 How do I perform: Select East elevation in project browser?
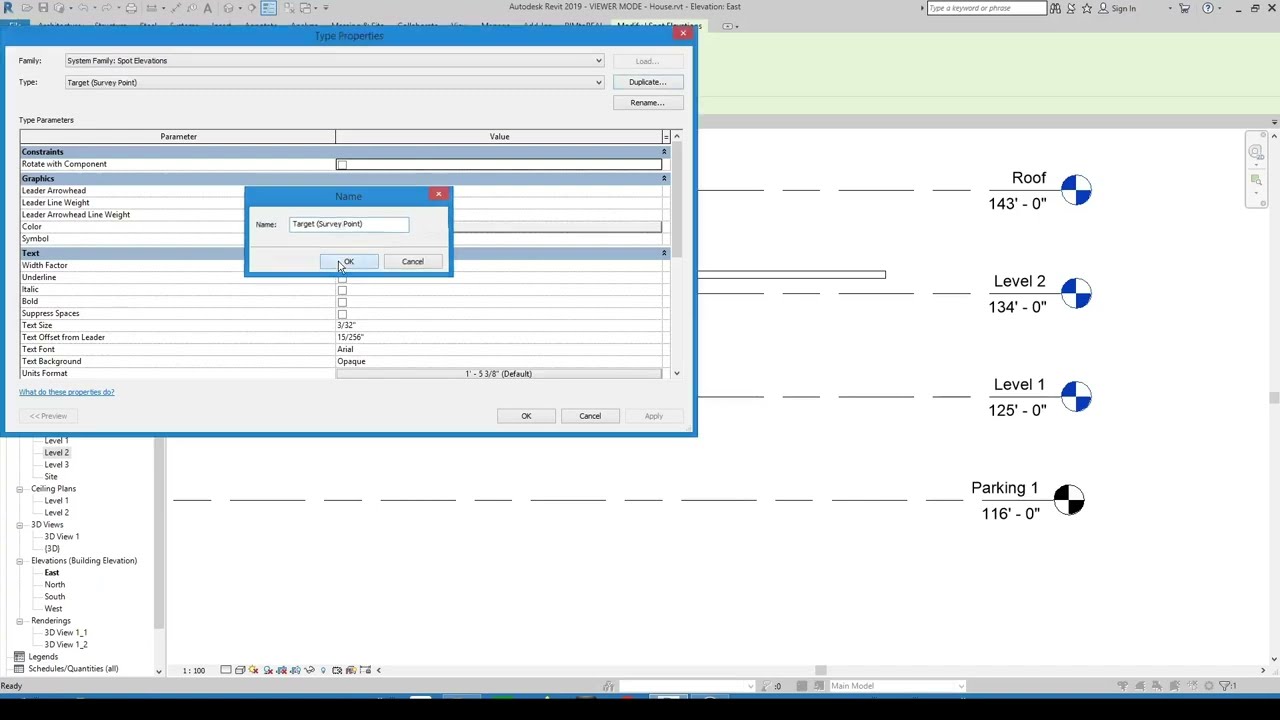pyautogui.click(x=52, y=573)
